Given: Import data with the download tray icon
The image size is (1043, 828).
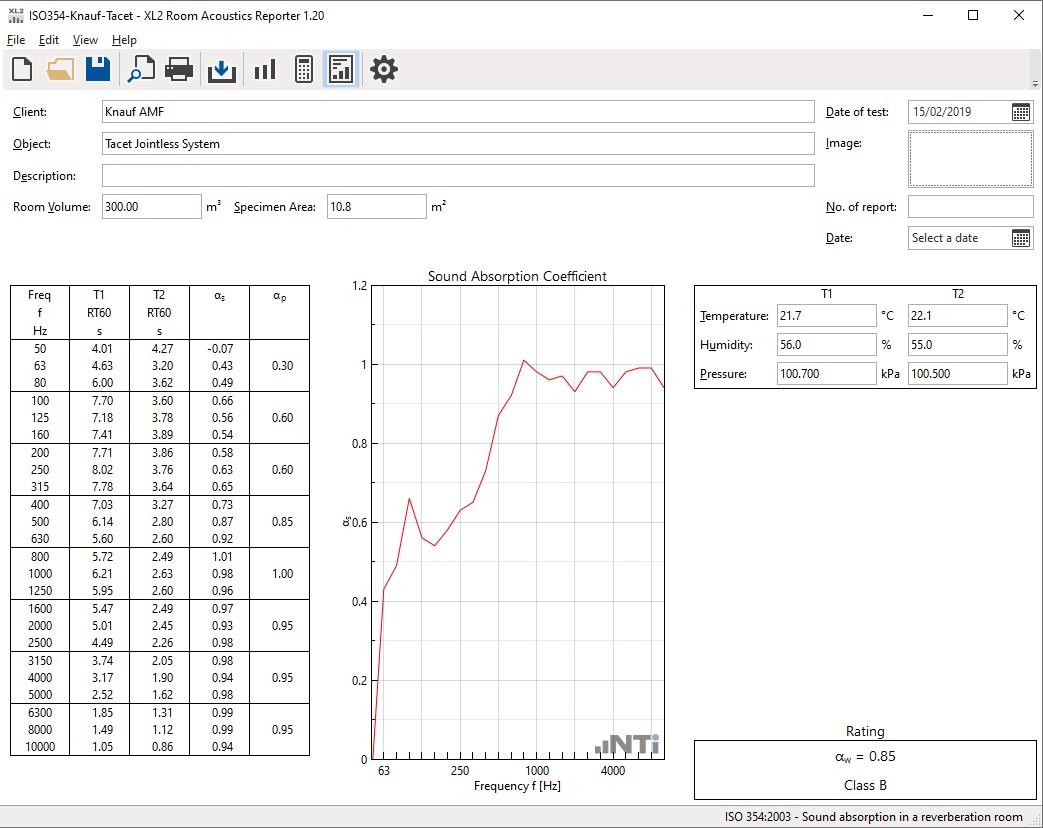Looking at the screenshot, I should [222, 69].
